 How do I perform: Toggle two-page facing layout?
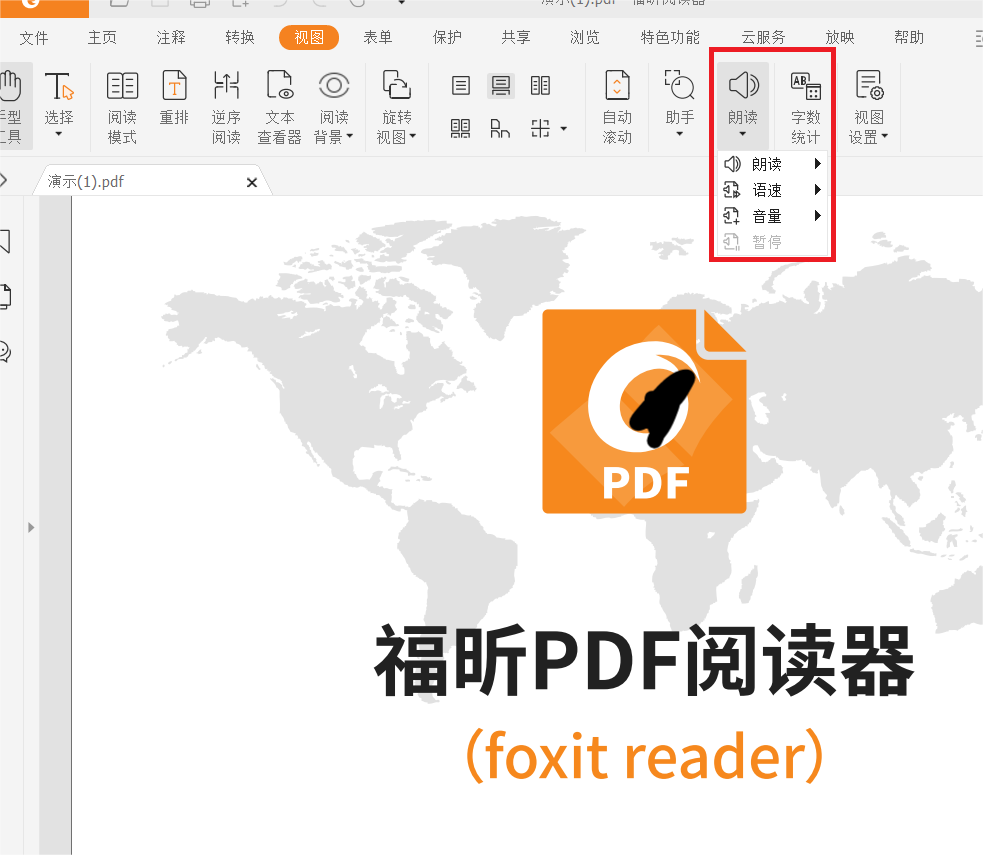tap(540, 85)
